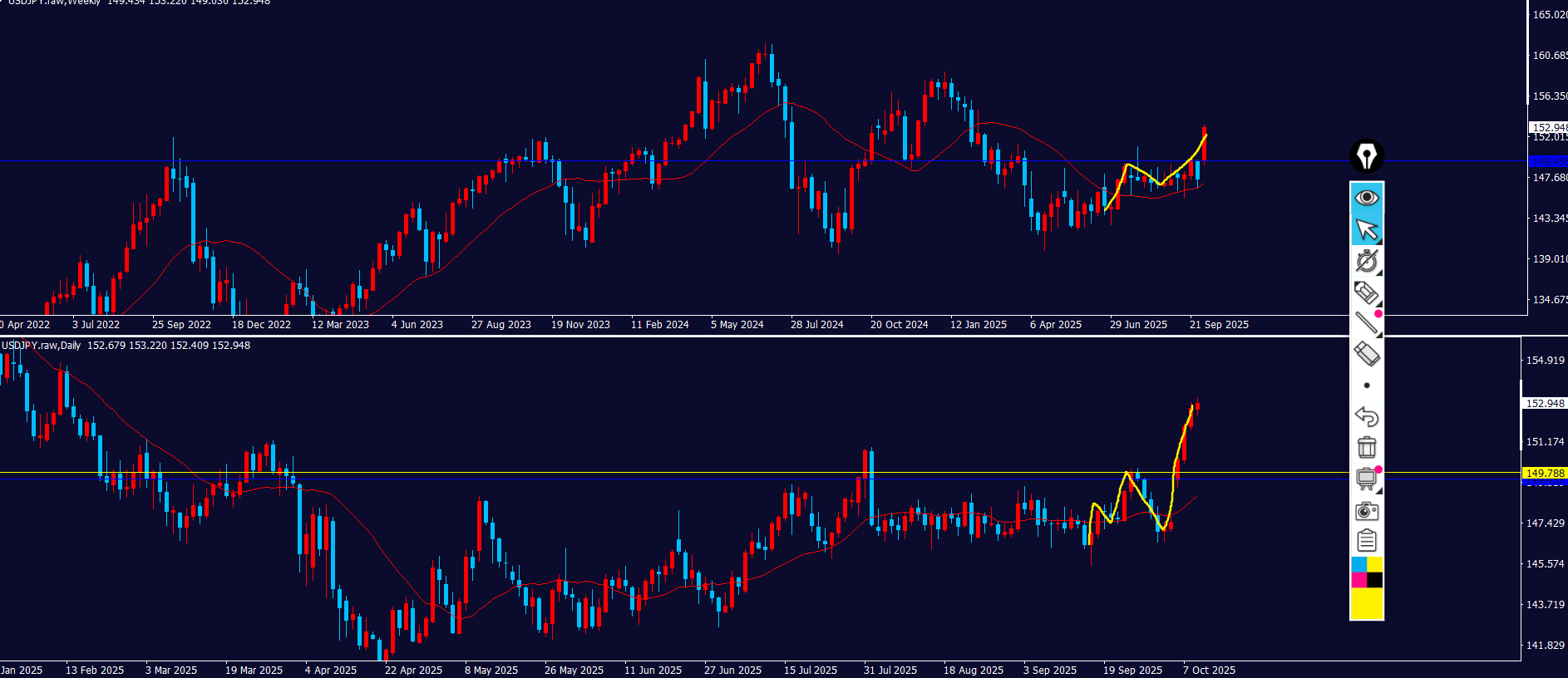Viewport: 1568px width, 678px height.
Task: Select the highlighter marker tool
Action: click(x=1366, y=292)
